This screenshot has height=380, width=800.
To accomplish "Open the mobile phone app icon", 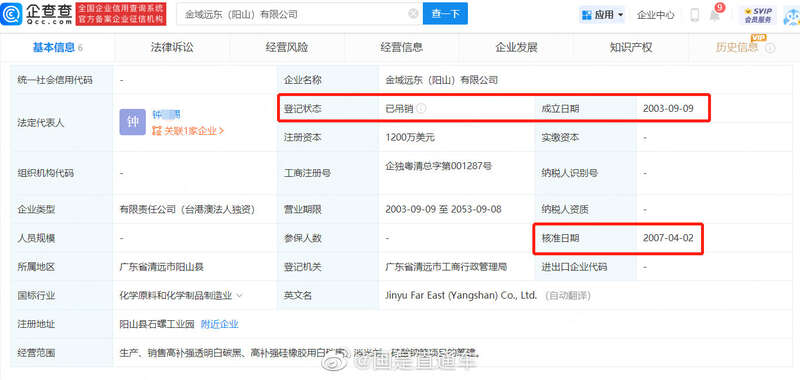I will point(694,15).
